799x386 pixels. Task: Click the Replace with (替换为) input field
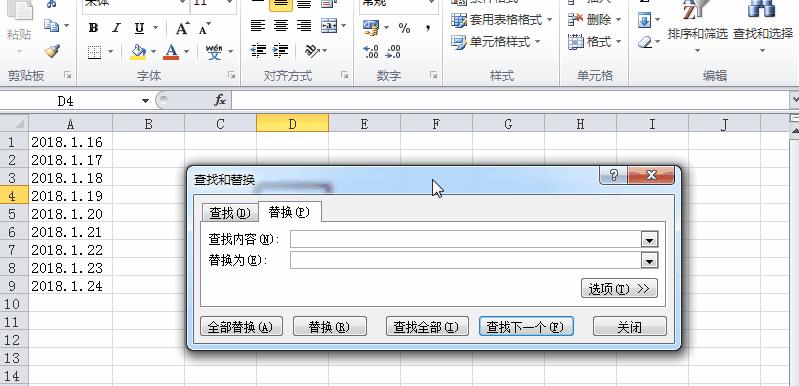466,261
